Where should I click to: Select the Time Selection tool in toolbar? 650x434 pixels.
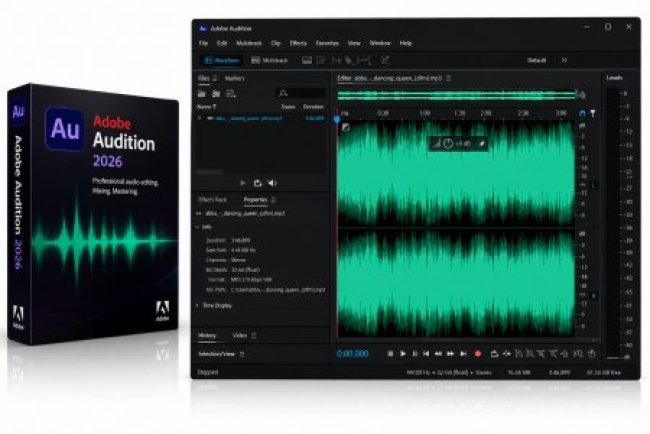(x=364, y=61)
